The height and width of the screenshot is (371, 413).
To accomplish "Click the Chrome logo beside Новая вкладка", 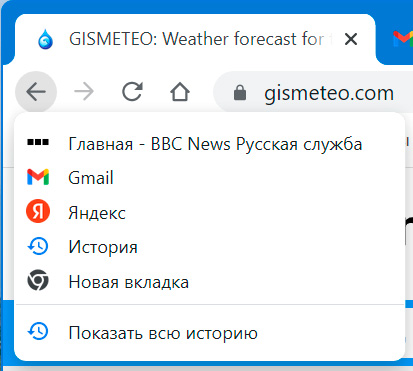I will pos(38,280).
